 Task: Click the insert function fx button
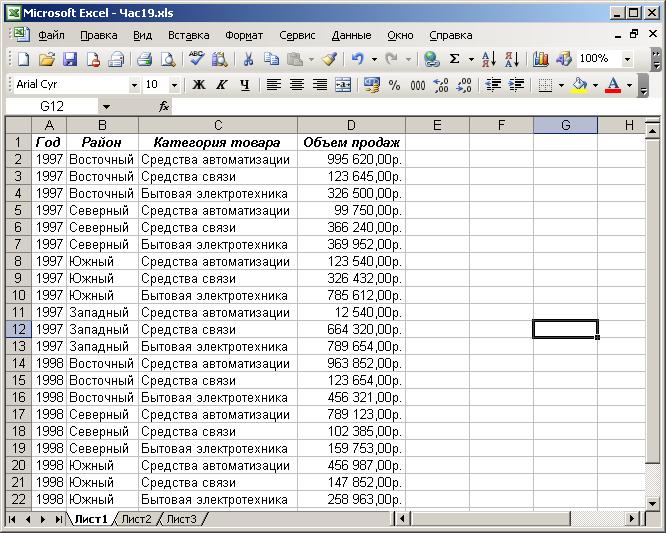164,106
